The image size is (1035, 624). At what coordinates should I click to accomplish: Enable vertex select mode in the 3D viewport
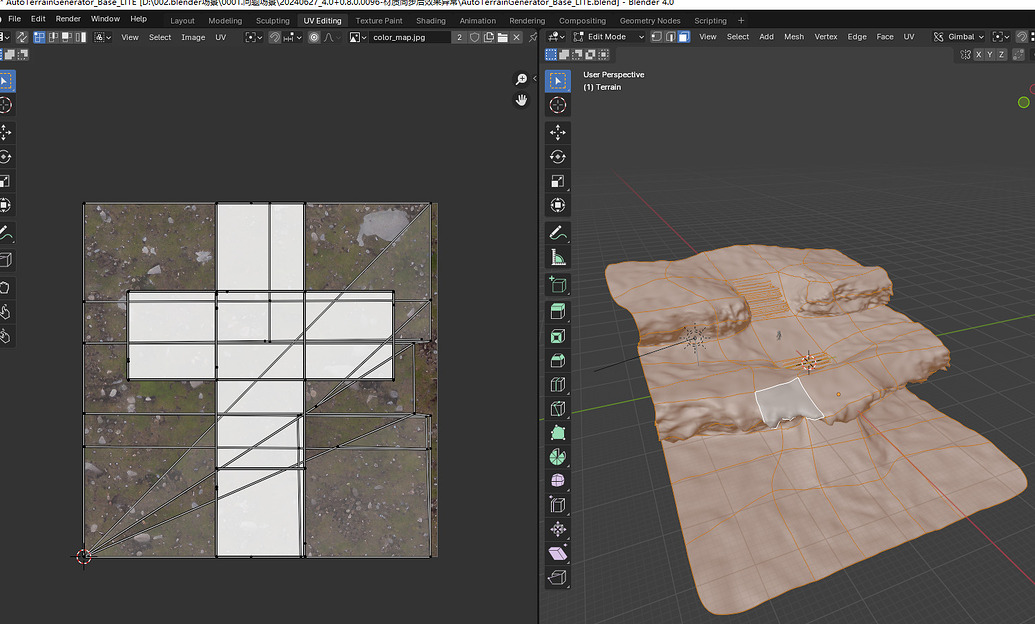pyautogui.click(x=657, y=37)
